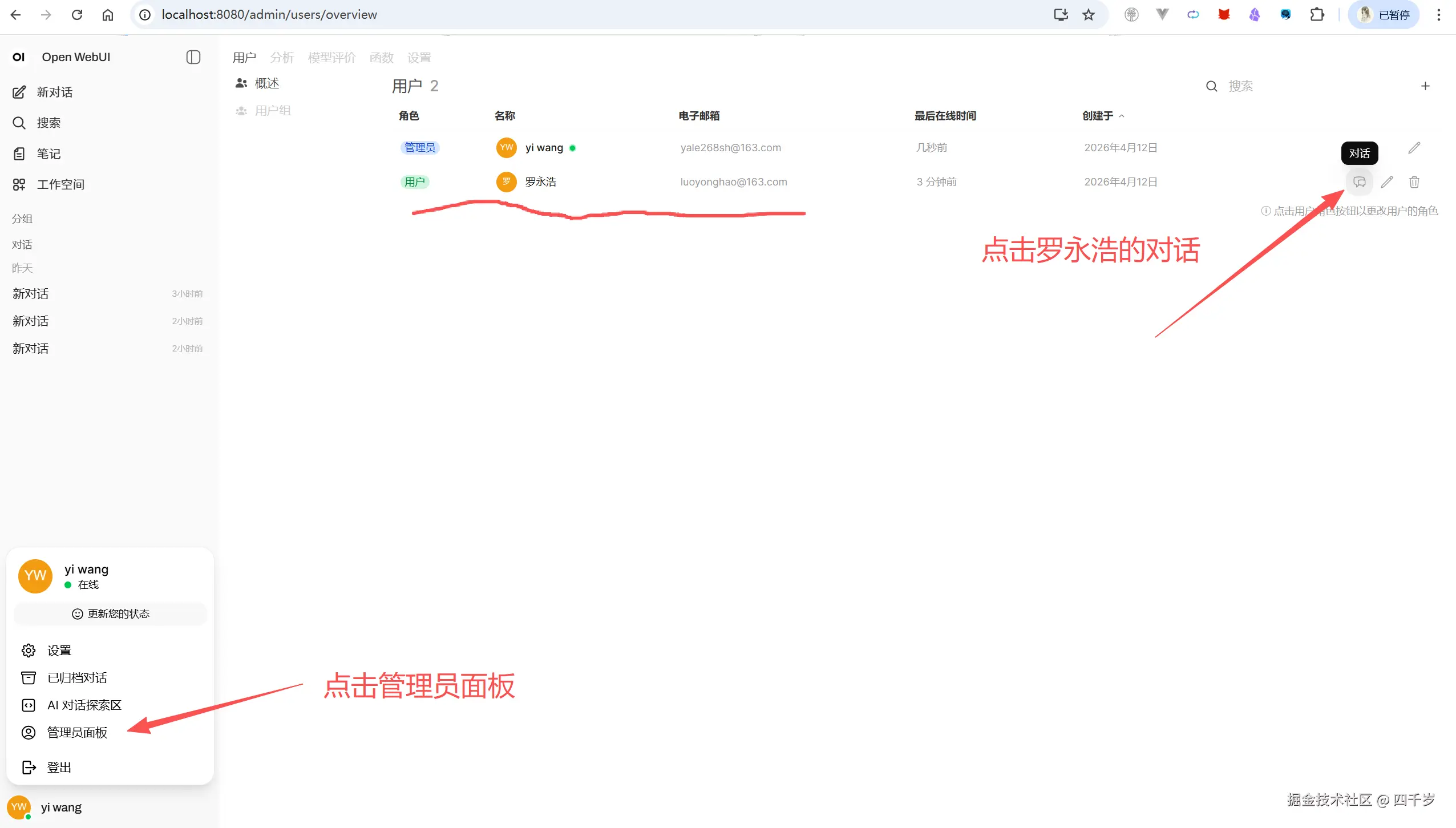The image size is (1456, 828).
Task: Delete 罗永浩 using the trash icon
Action: [x=1414, y=181]
